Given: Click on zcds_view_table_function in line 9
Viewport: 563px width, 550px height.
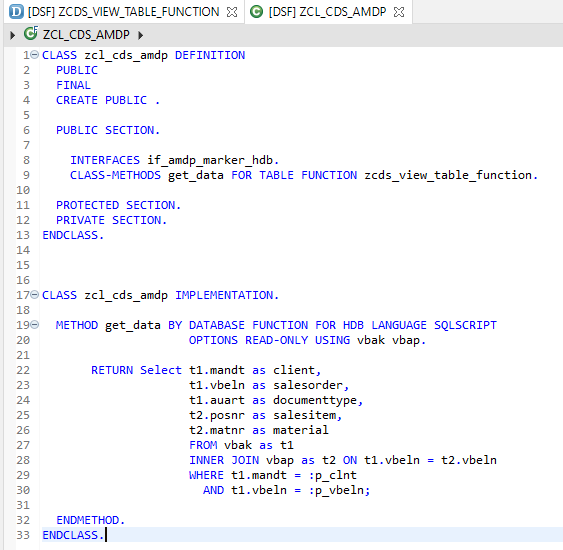Looking at the screenshot, I should pos(448,175).
